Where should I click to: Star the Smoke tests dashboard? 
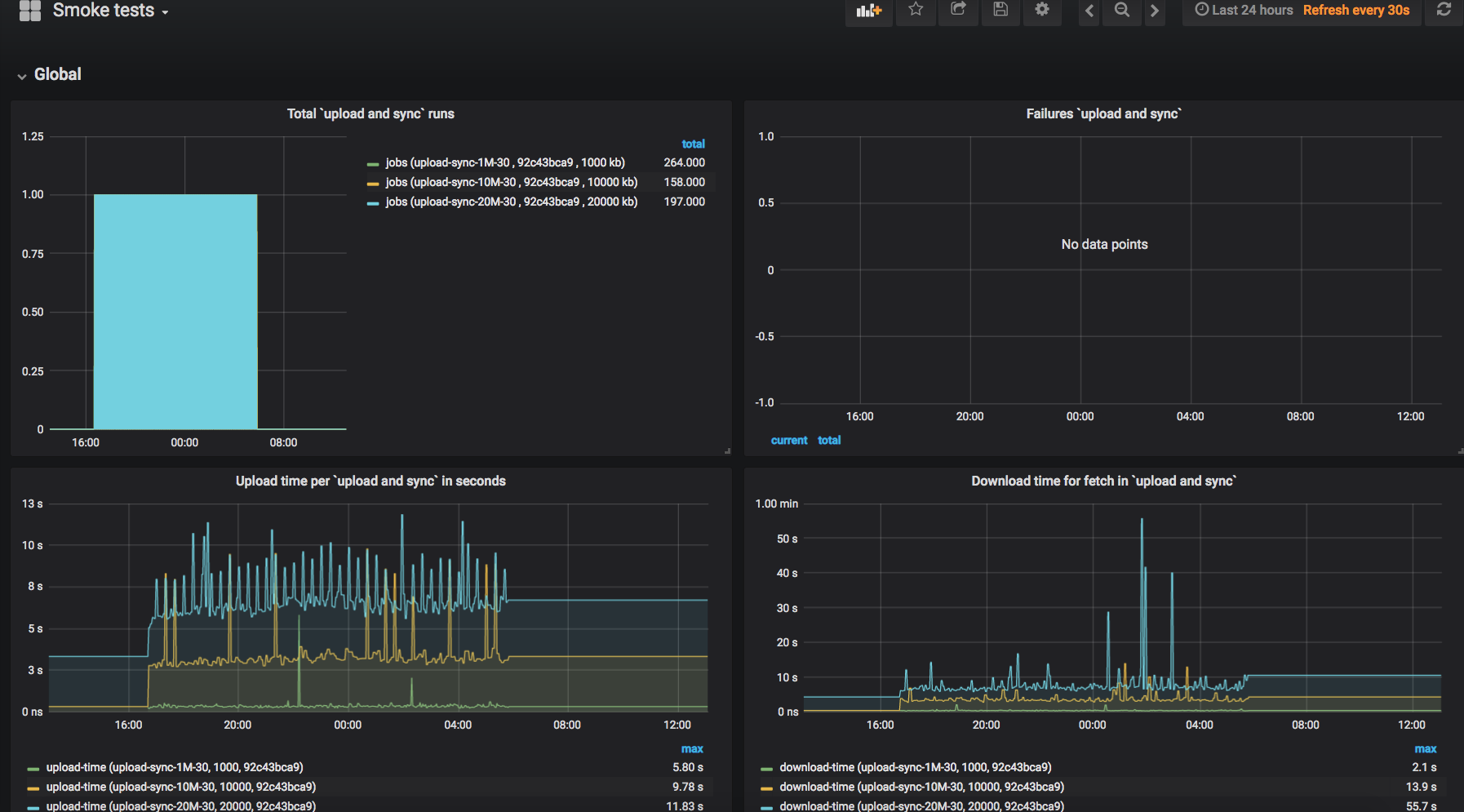click(x=916, y=11)
